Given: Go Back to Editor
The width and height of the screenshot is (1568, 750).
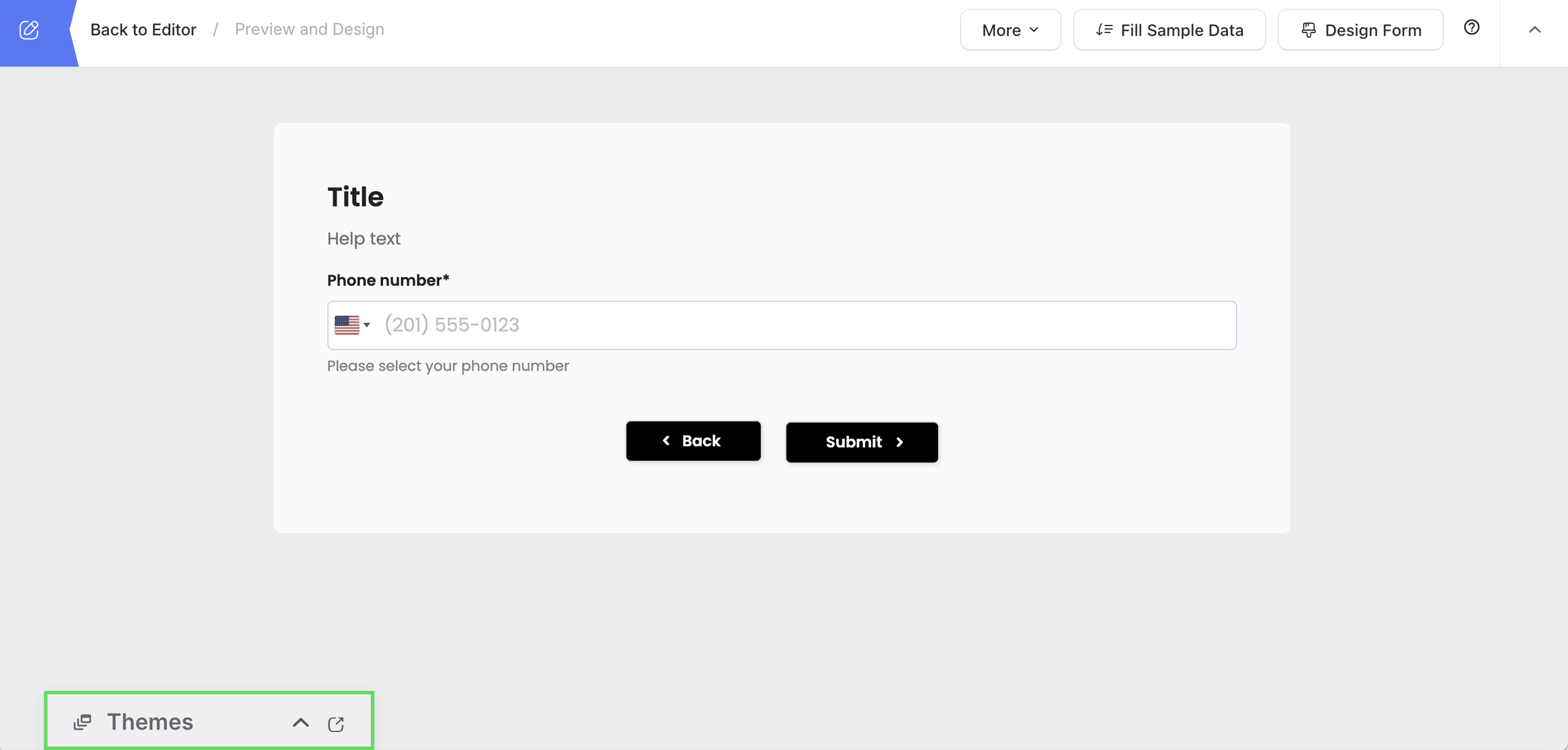Looking at the screenshot, I should point(143,30).
